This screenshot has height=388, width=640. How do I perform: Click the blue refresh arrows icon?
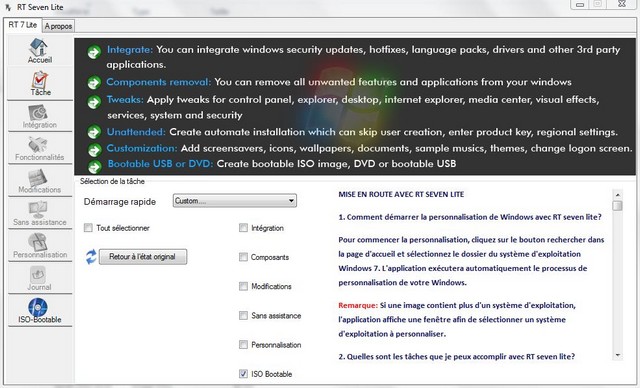(x=91, y=257)
